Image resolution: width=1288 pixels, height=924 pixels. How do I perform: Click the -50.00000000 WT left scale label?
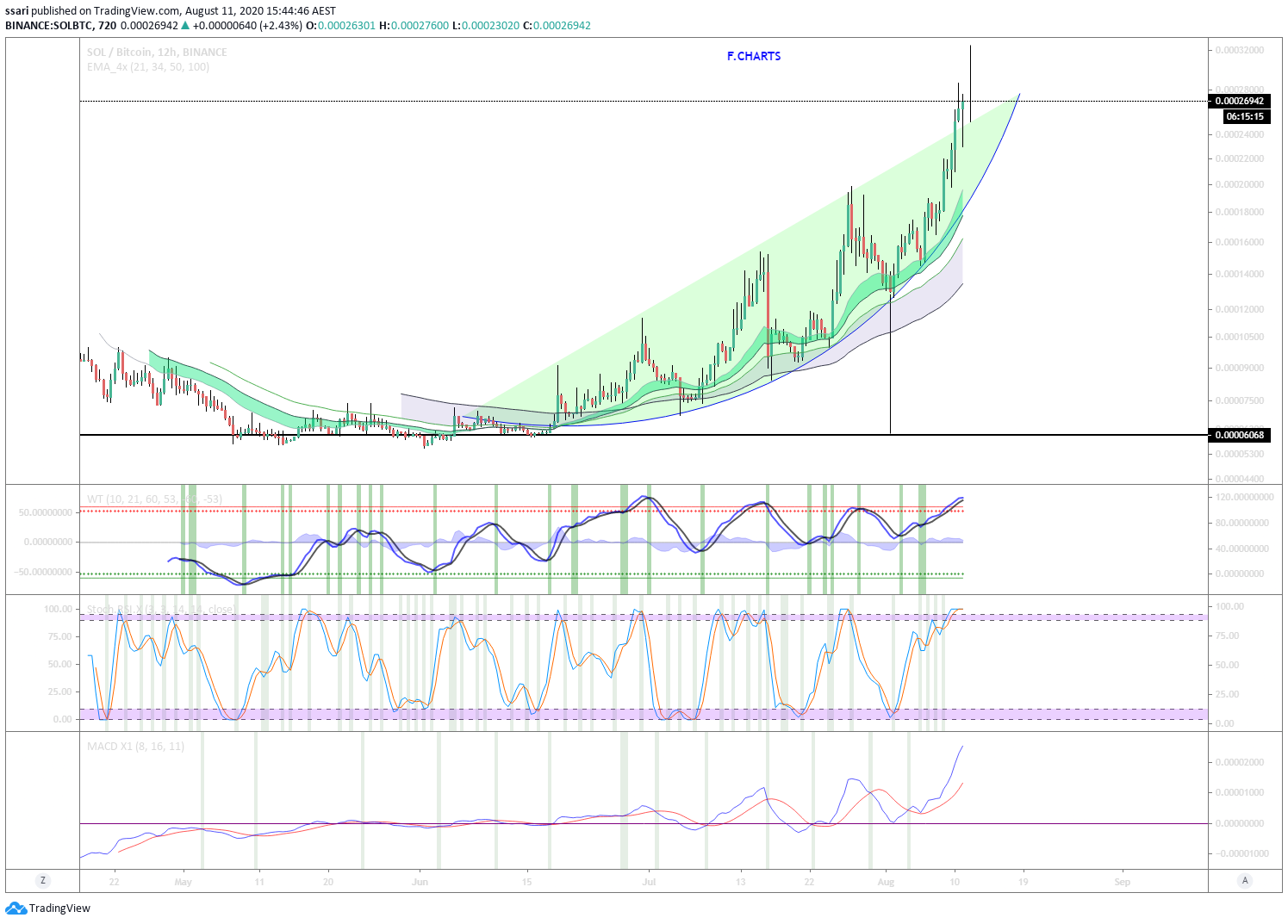pyautogui.click(x=43, y=572)
